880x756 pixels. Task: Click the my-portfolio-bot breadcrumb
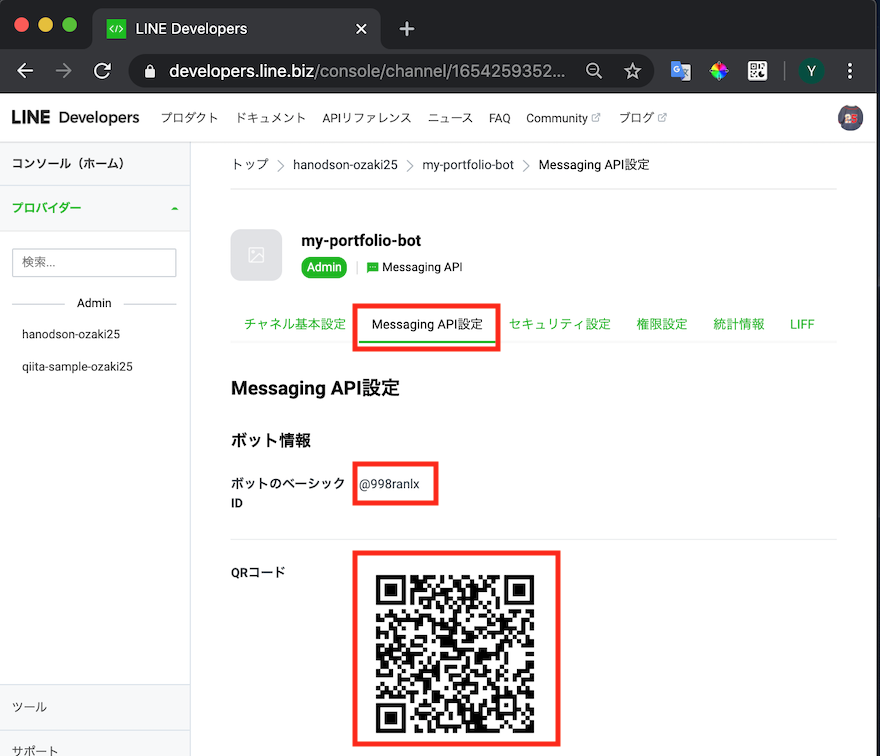468,164
